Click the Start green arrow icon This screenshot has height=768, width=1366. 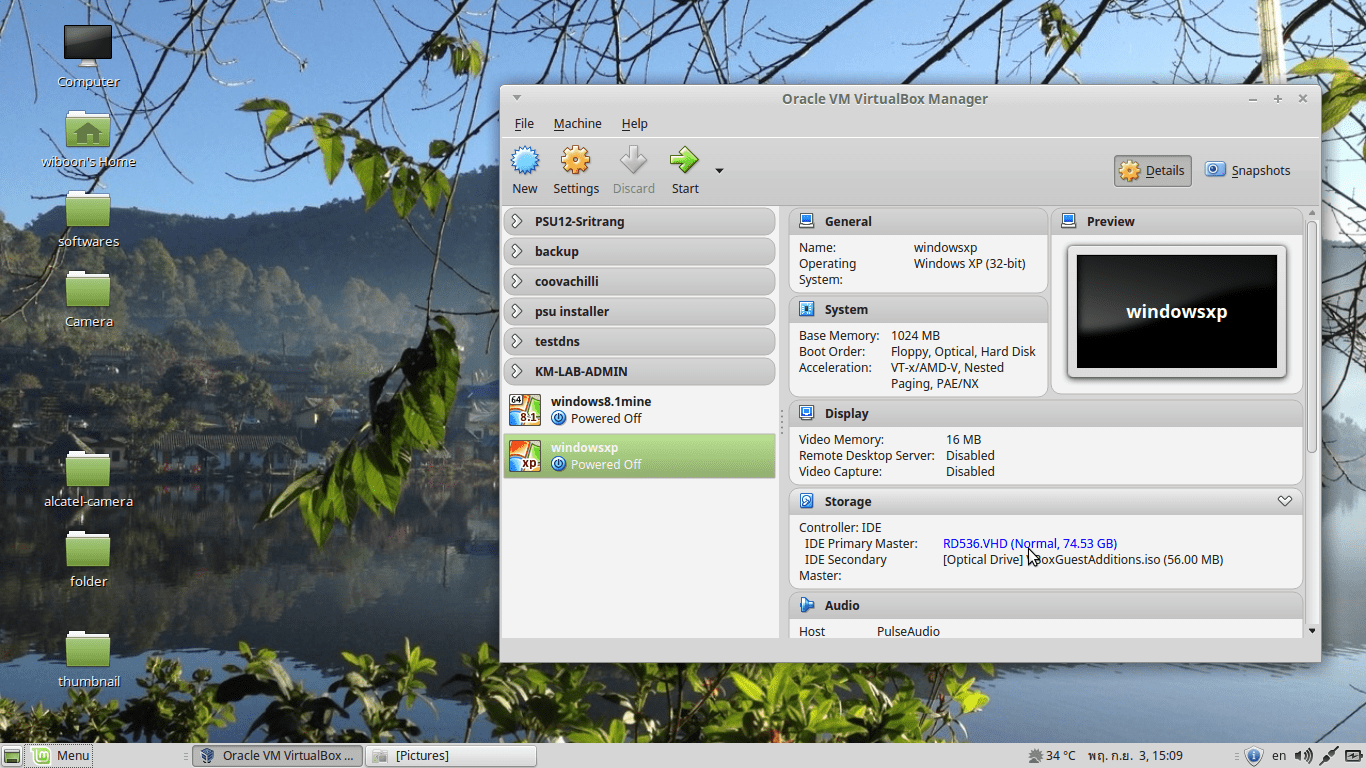tap(684, 160)
